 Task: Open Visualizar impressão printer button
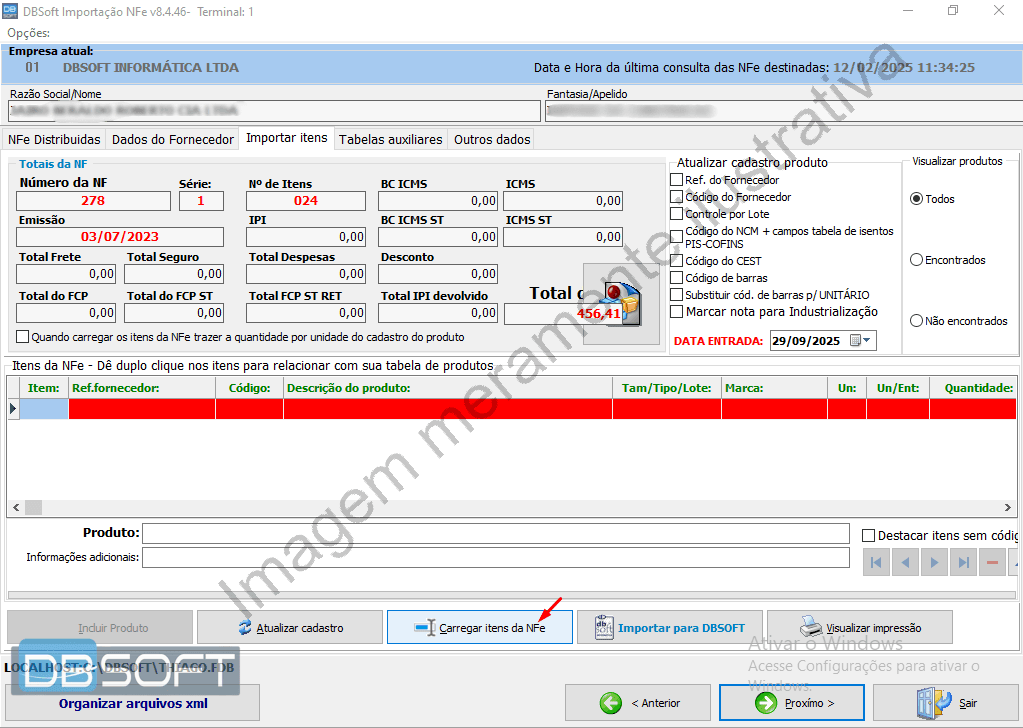(x=859, y=627)
